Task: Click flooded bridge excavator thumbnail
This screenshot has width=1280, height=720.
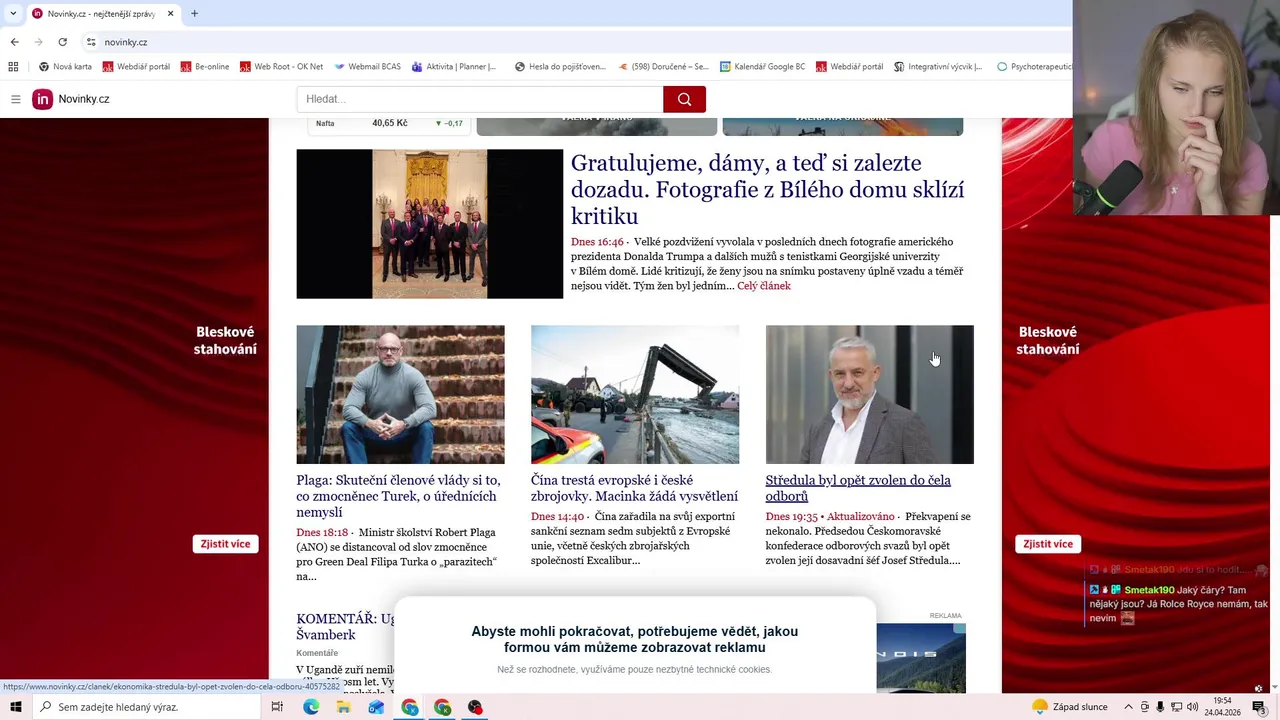Action: tap(635, 394)
